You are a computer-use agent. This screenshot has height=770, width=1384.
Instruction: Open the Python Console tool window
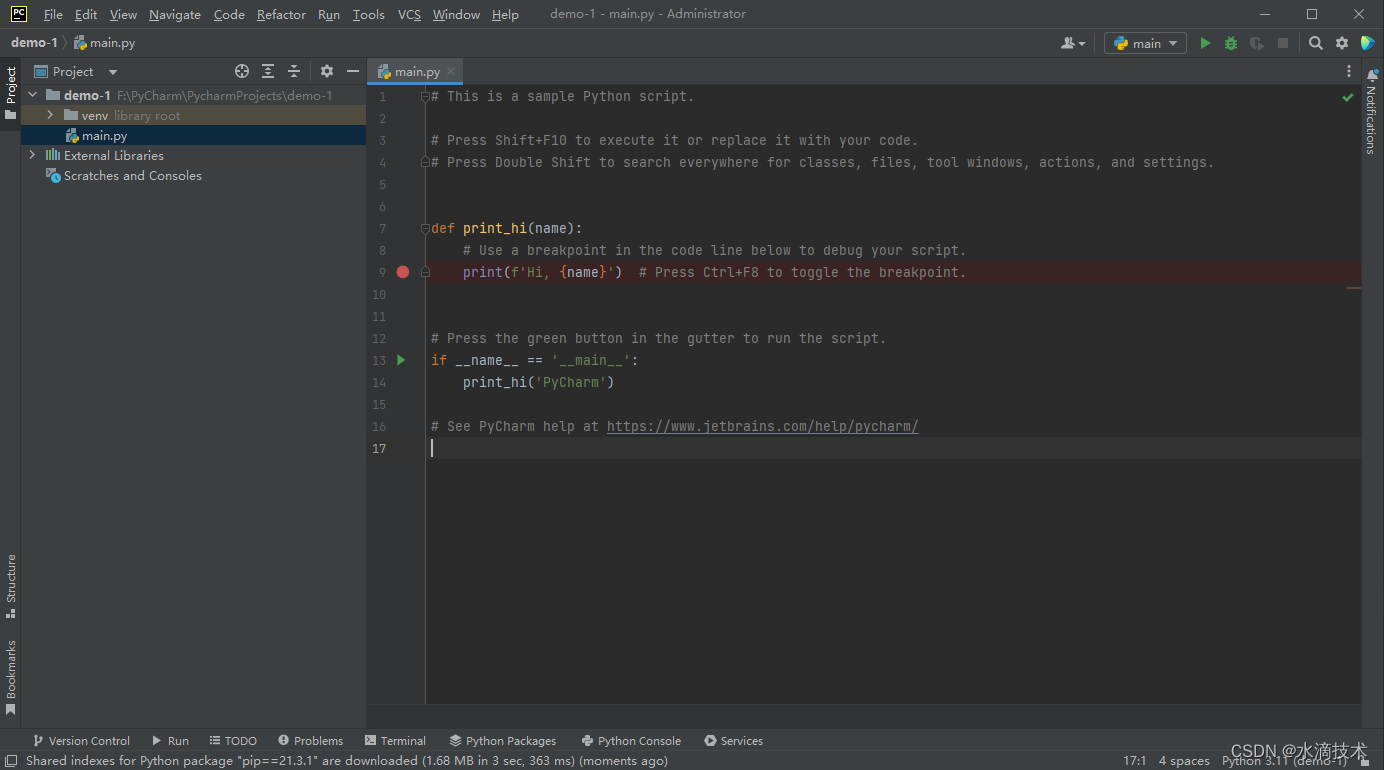tap(631, 741)
